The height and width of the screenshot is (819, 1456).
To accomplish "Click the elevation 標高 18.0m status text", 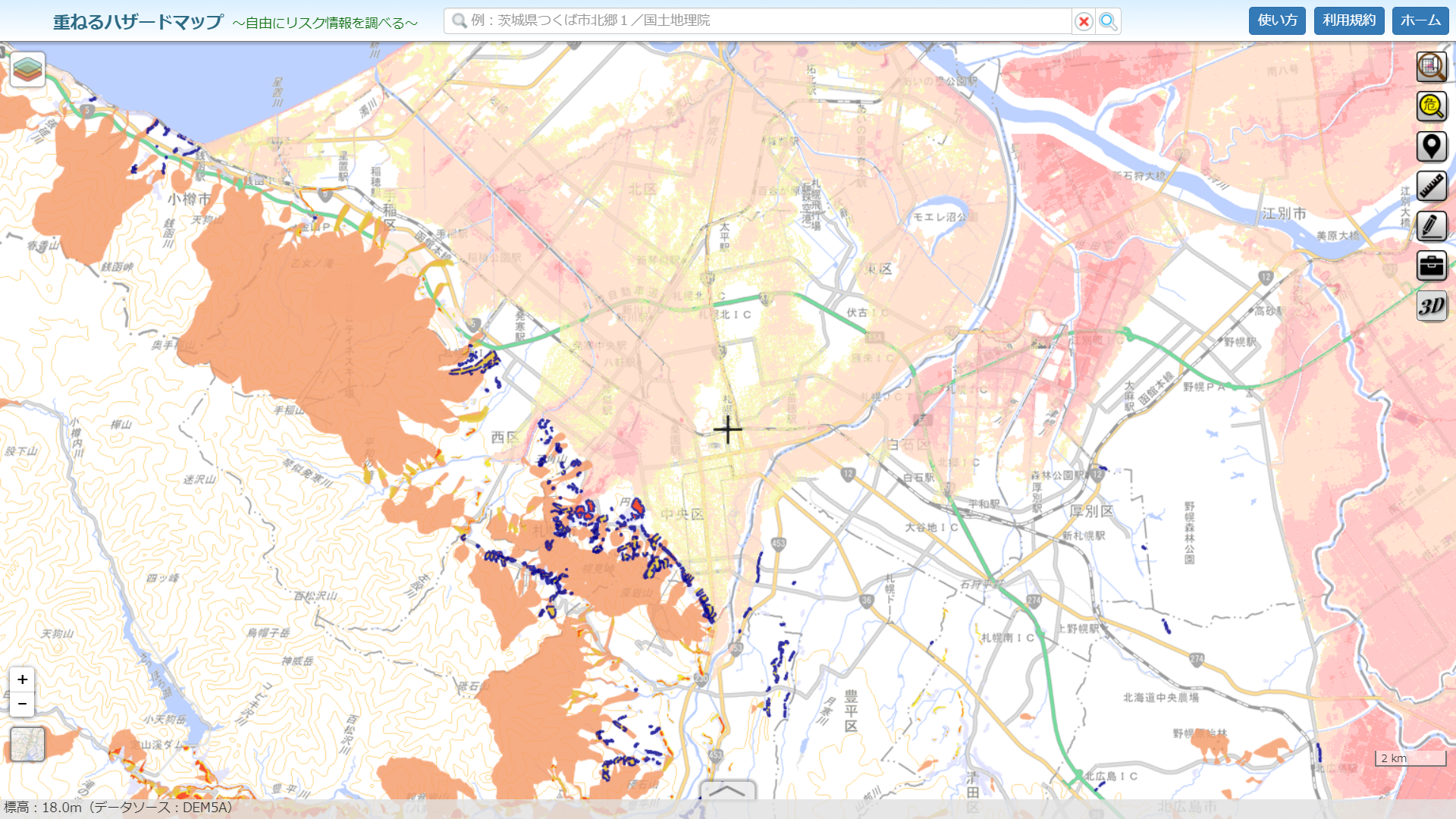I will (x=118, y=808).
